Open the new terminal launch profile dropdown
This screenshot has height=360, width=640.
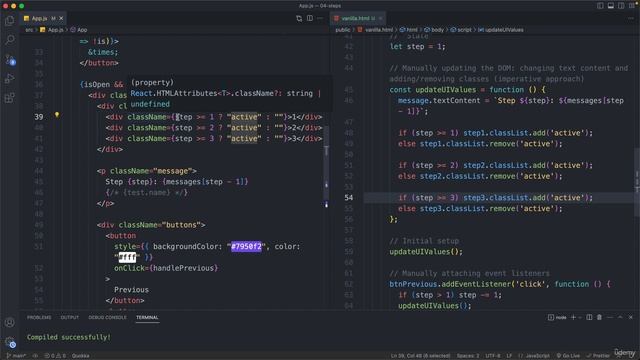click(x=580, y=317)
